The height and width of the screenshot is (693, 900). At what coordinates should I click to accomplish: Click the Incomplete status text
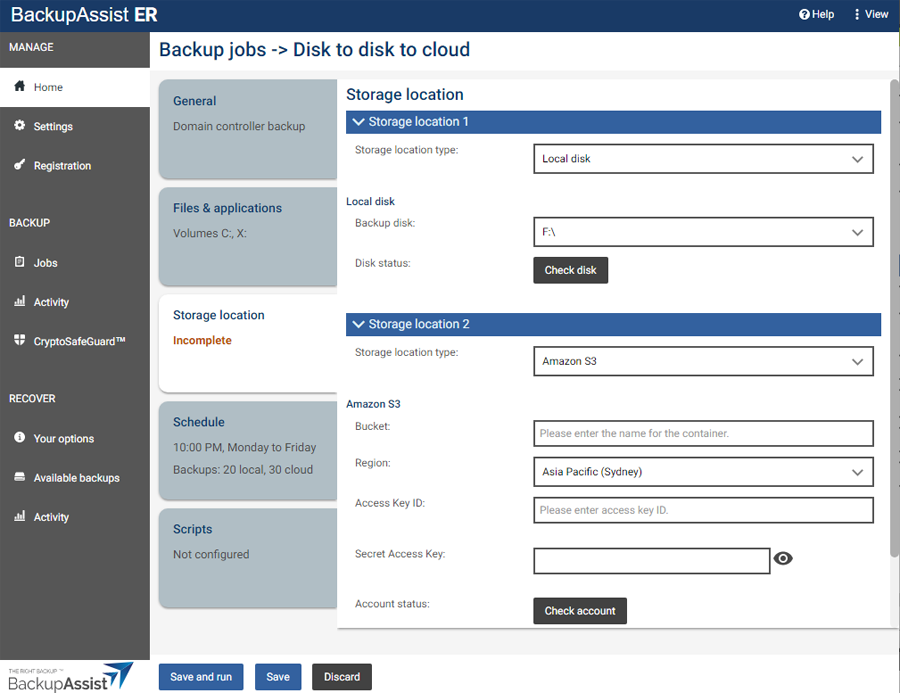202,340
